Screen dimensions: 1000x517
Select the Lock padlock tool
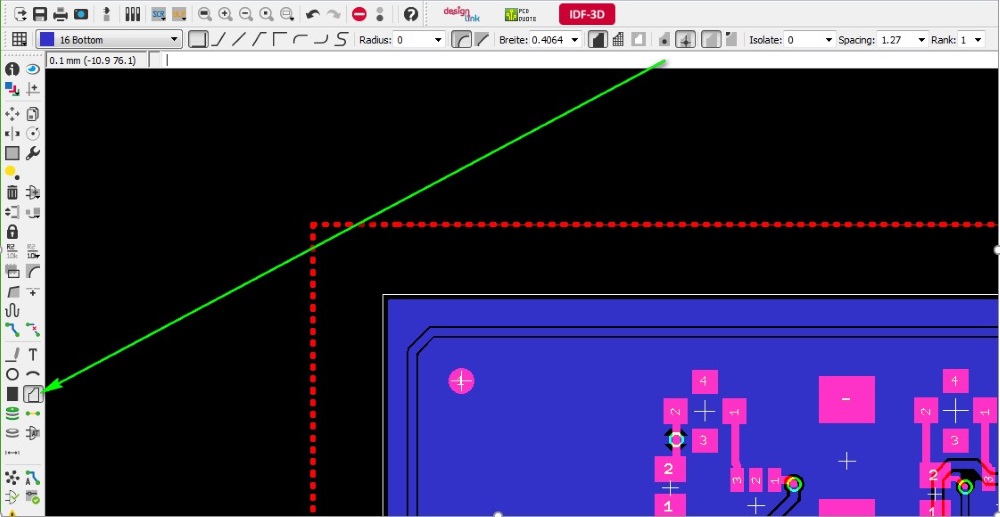coord(12,231)
